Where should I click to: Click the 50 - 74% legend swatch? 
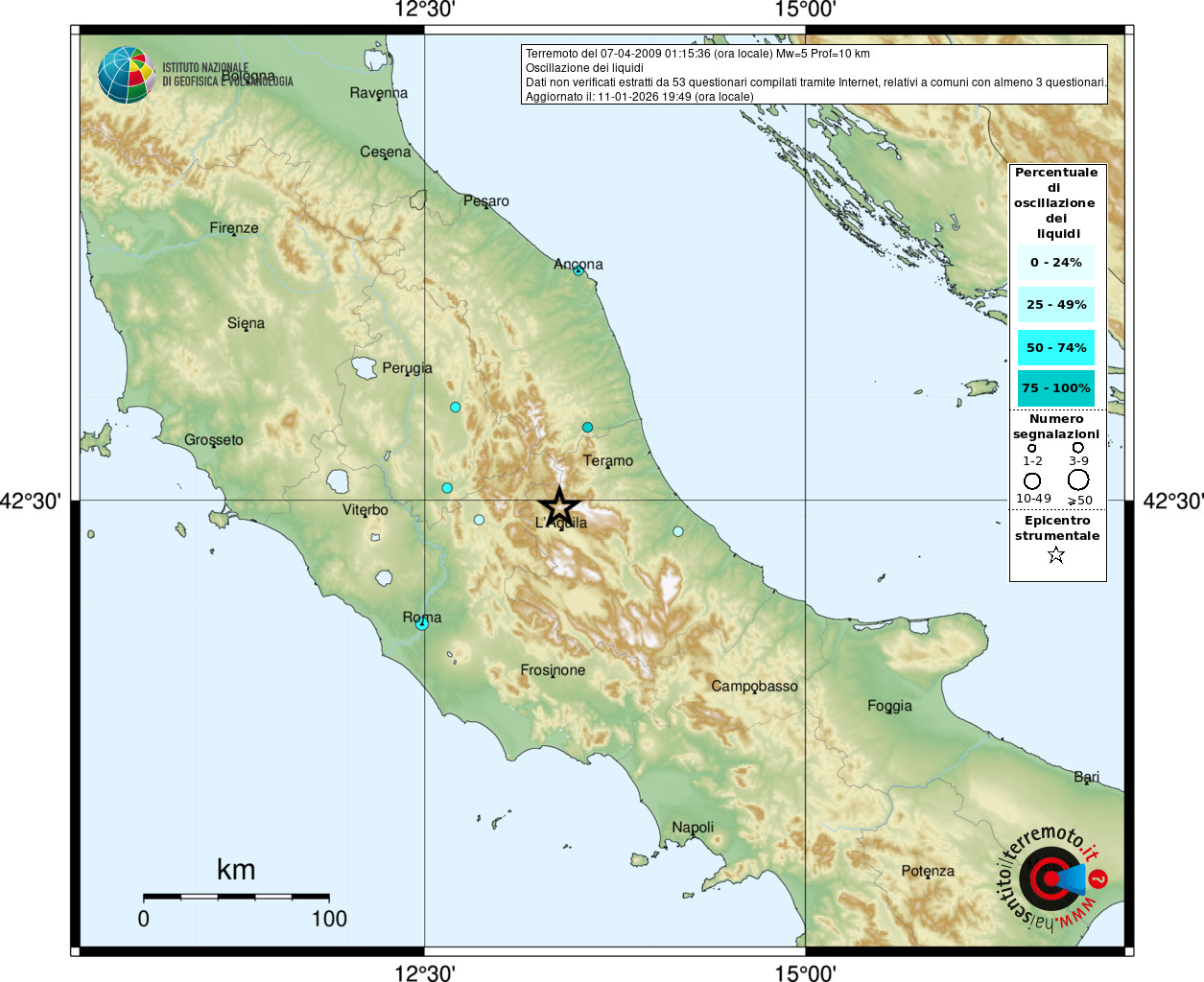coord(1056,347)
